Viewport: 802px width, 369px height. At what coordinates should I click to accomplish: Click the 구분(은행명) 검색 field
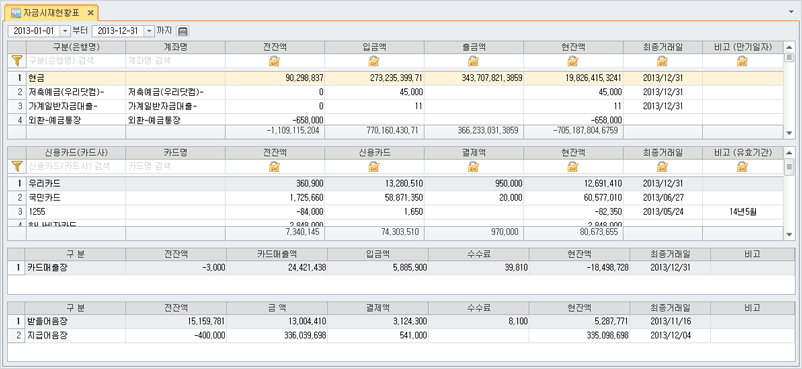pos(76,61)
